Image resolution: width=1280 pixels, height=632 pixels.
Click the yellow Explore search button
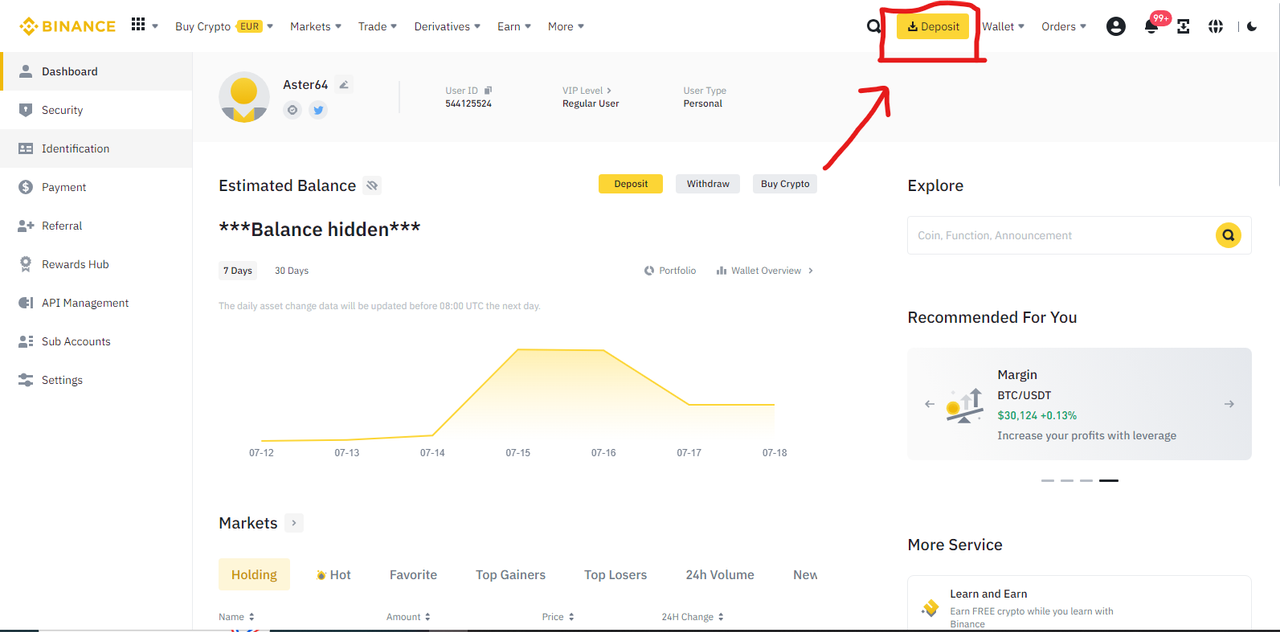(1228, 236)
